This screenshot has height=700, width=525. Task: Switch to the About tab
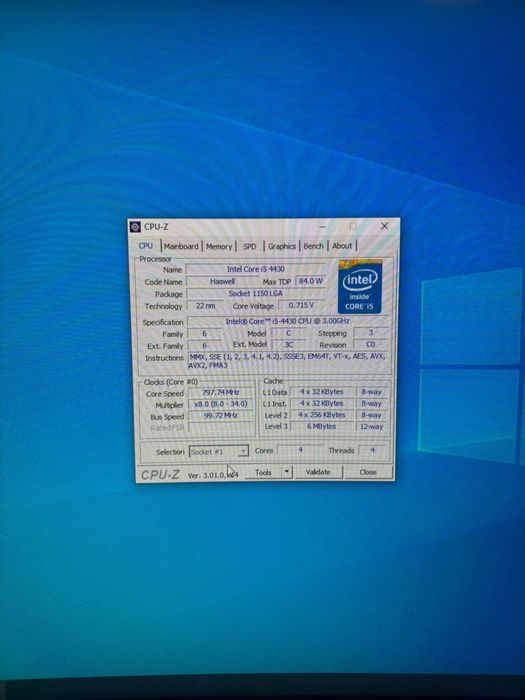342,246
